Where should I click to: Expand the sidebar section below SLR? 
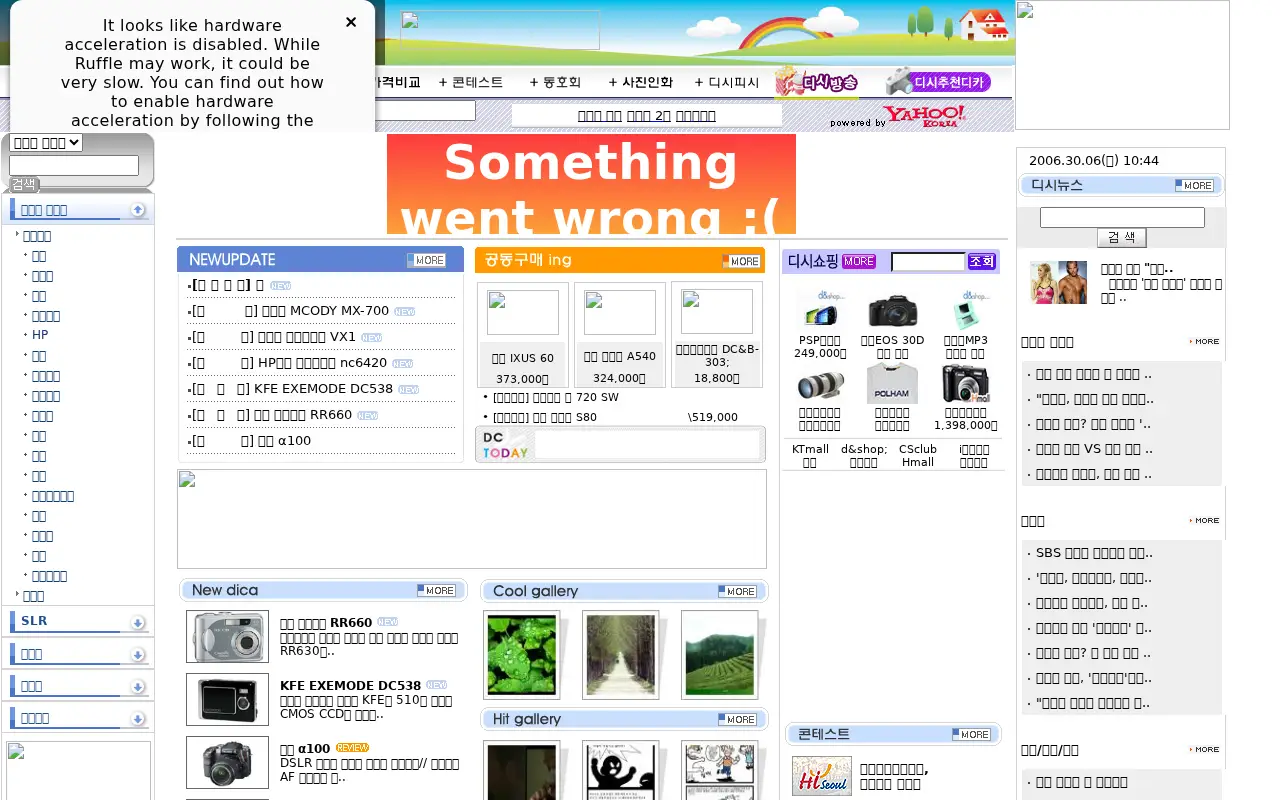pos(138,654)
